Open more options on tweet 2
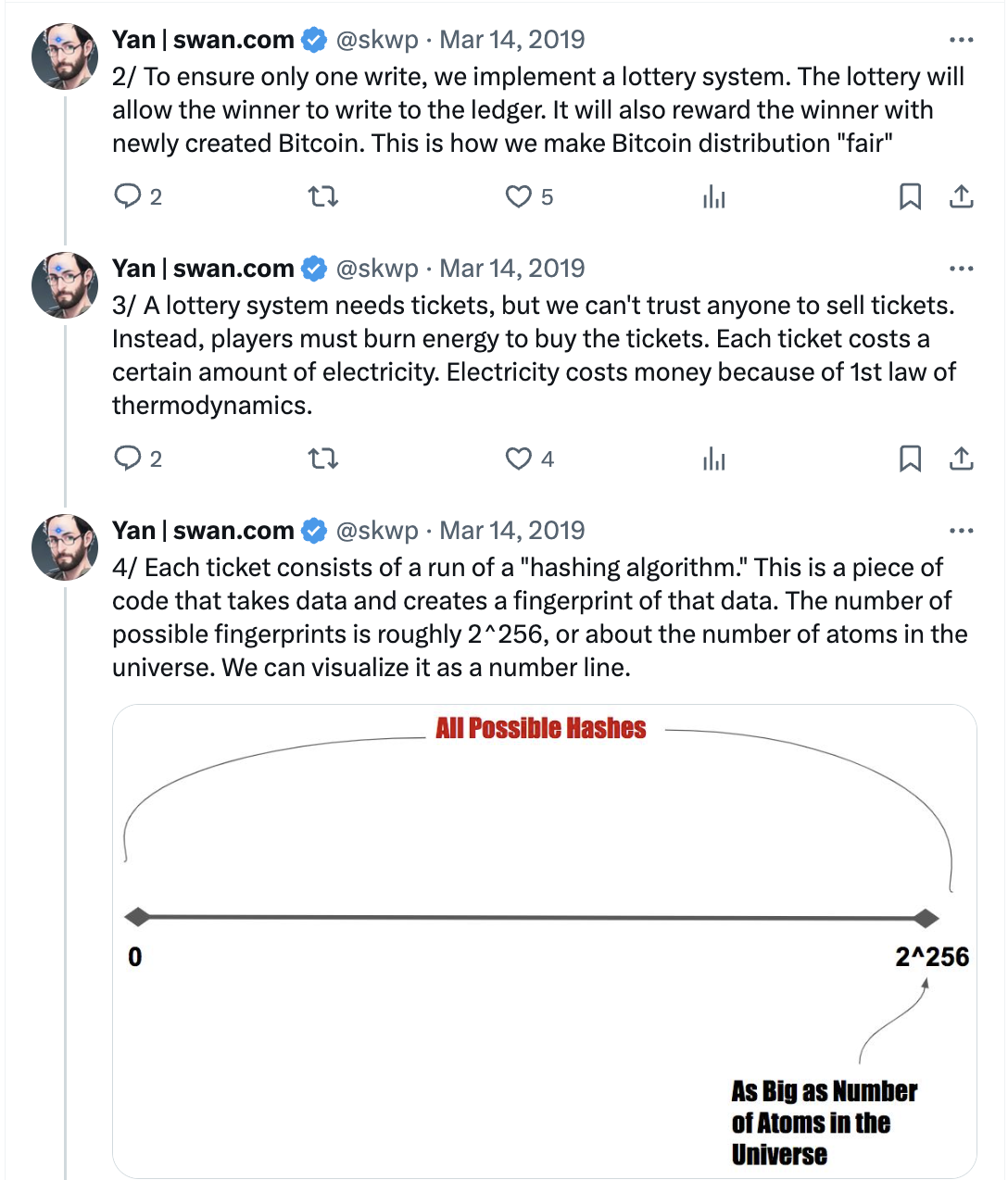This screenshot has height=1180, width=1008. tap(961, 39)
